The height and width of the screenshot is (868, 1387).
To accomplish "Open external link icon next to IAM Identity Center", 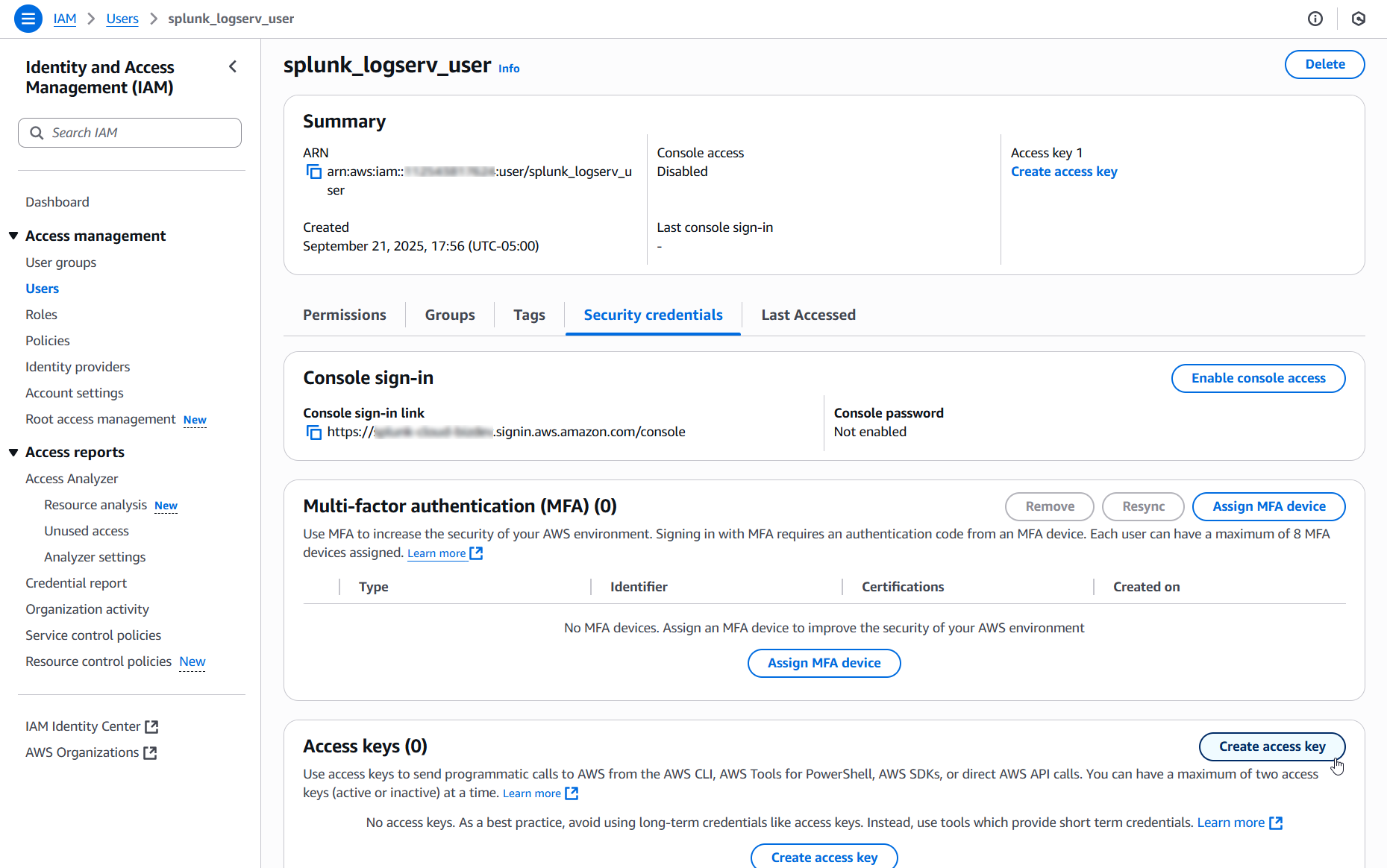I will pos(151,726).
